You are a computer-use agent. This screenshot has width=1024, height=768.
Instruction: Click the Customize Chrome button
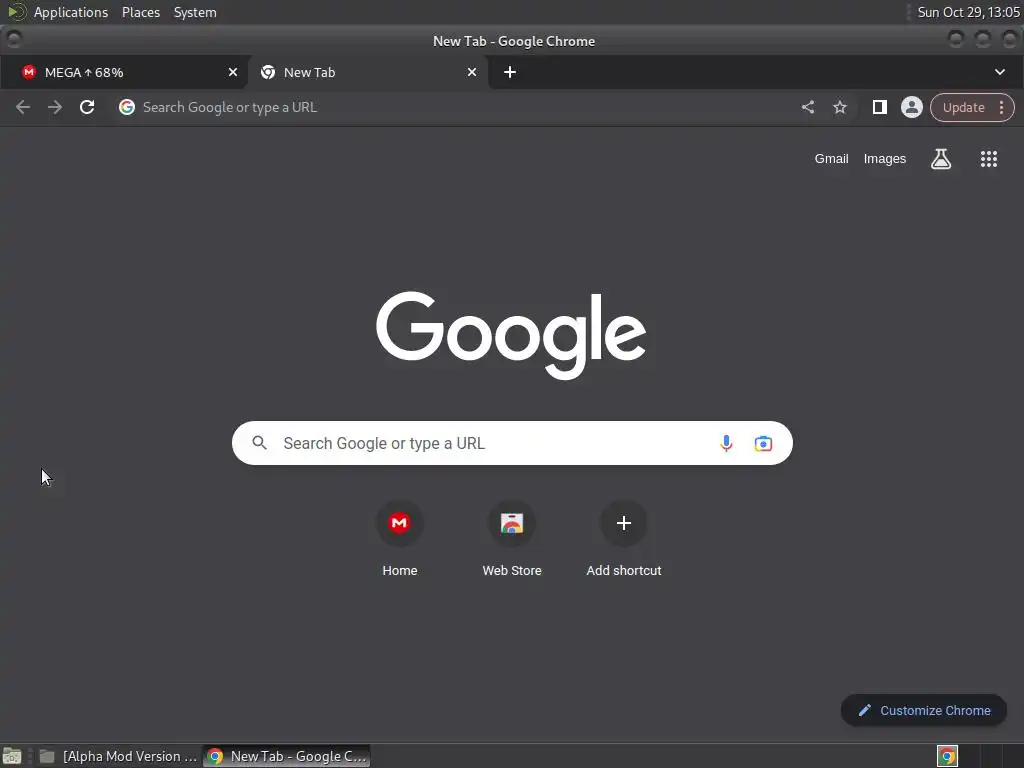[x=923, y=711]
